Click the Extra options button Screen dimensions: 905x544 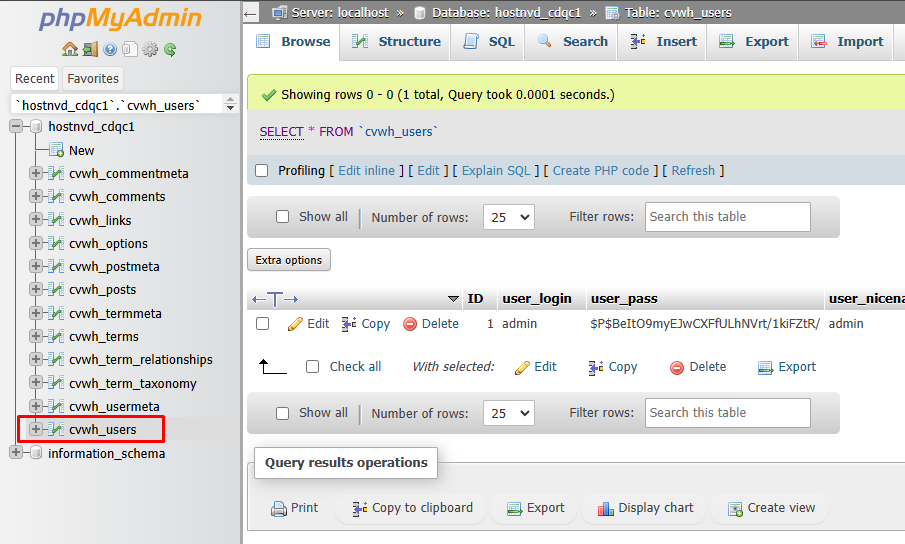tap(289, 260)
